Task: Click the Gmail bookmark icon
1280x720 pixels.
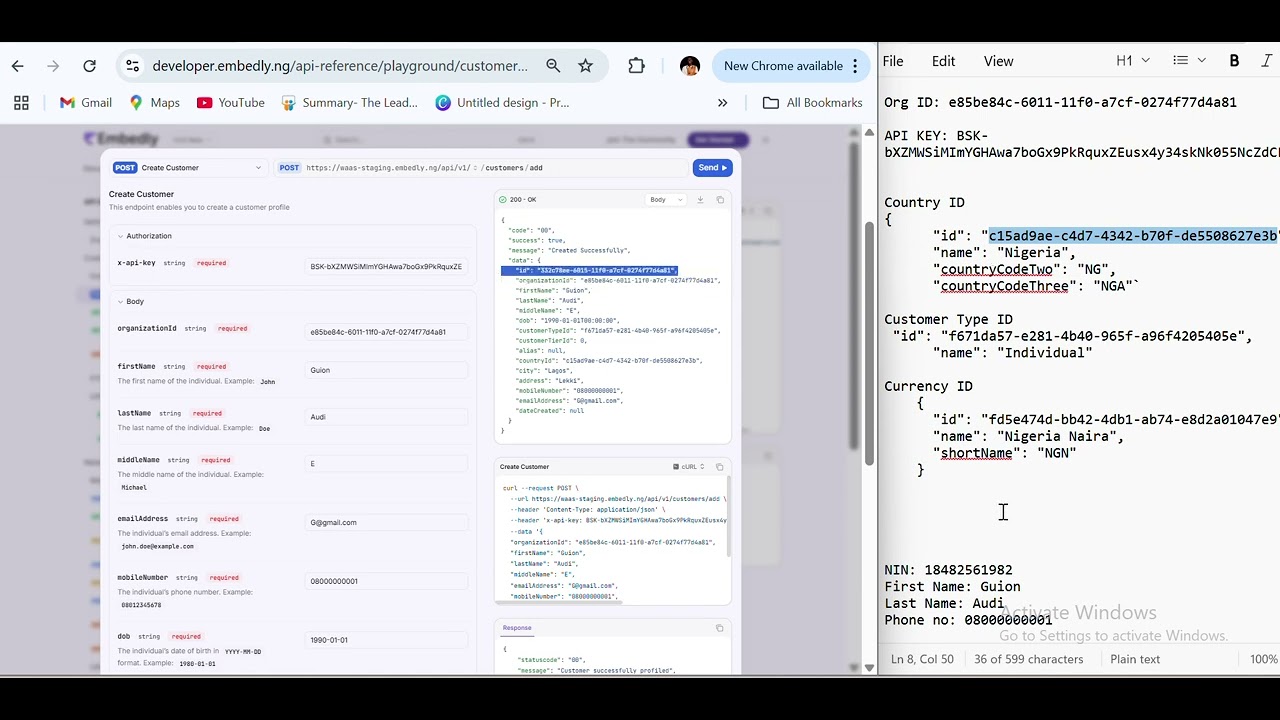Action: click(x=66, y=102)
